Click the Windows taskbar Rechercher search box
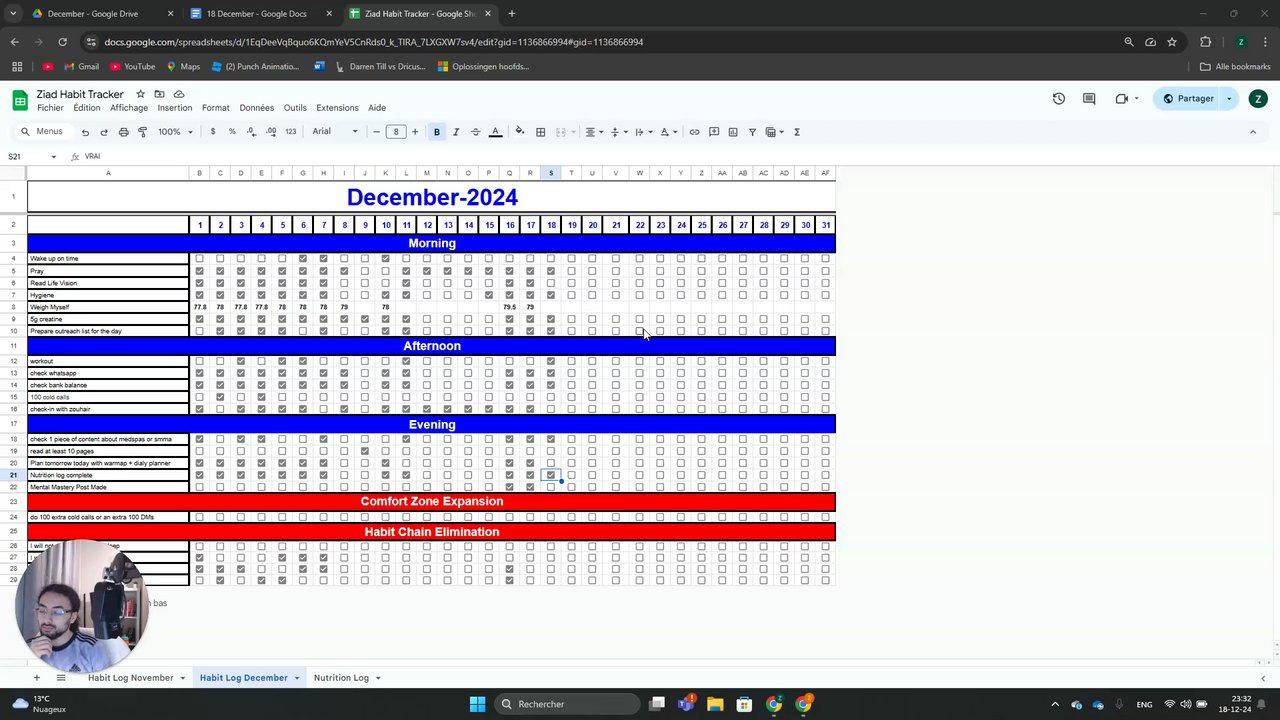Image resolution: width=1280 pixels, height=720 pixels. tap(568, 704)
